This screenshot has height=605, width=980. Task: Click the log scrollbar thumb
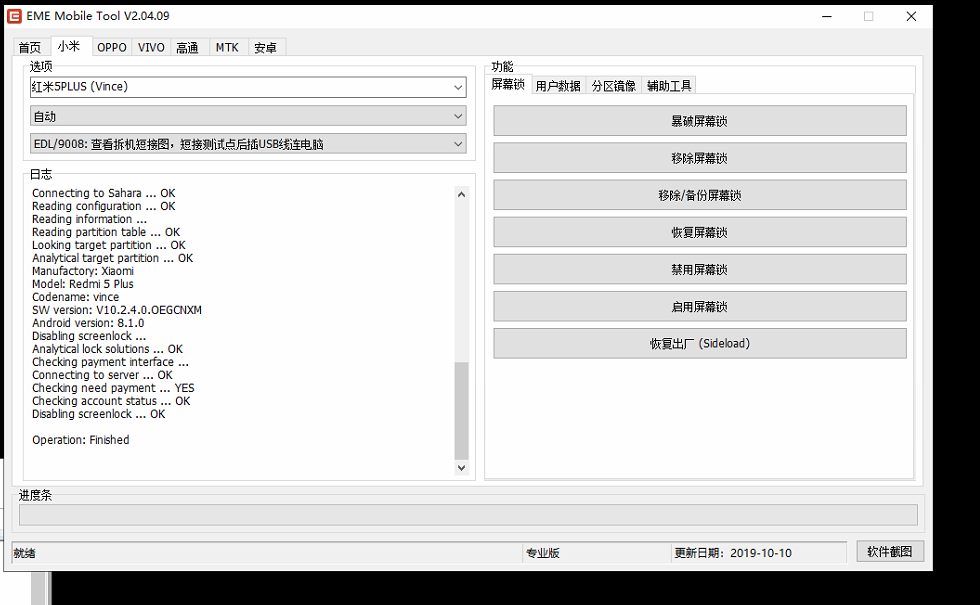(461, 411)
